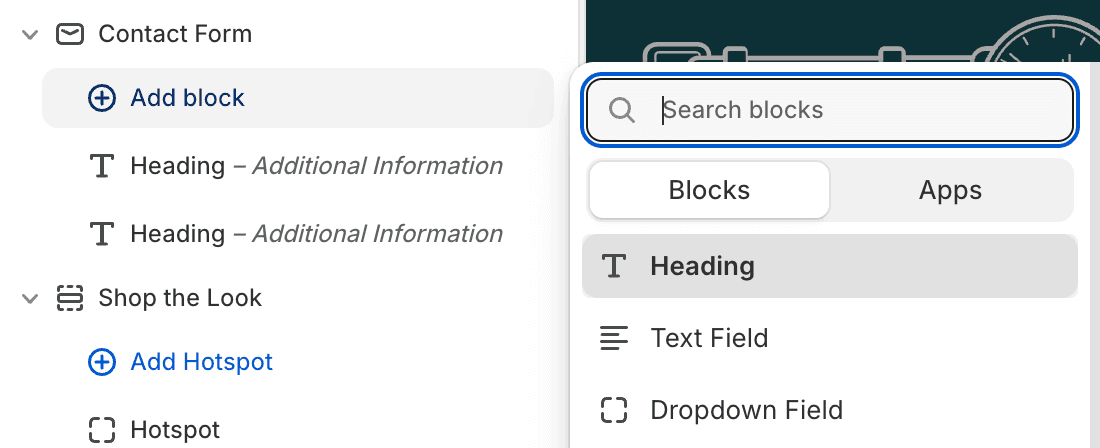Click the plus icon beside Add Hotspot
This screenshot has width=1100, height=448.
point(102,362)
